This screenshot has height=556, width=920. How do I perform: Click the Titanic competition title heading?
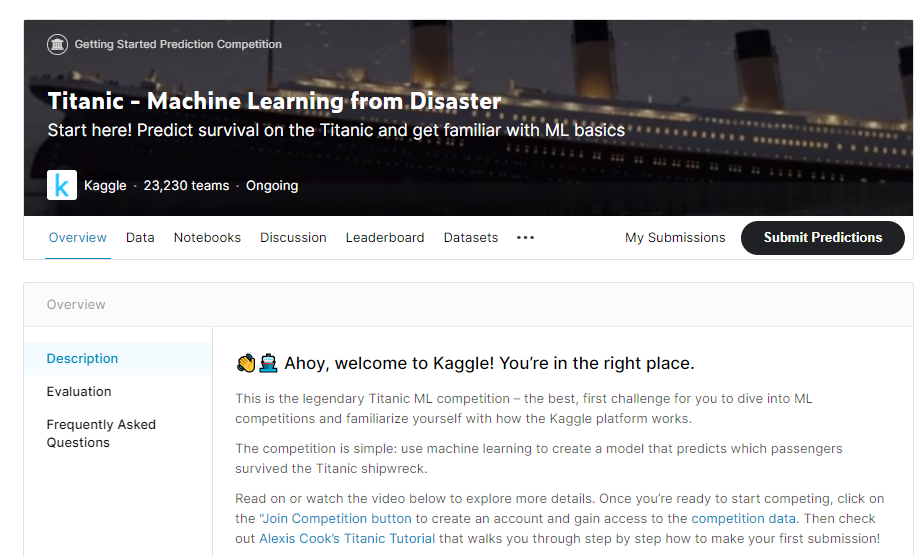click(275, 101)
